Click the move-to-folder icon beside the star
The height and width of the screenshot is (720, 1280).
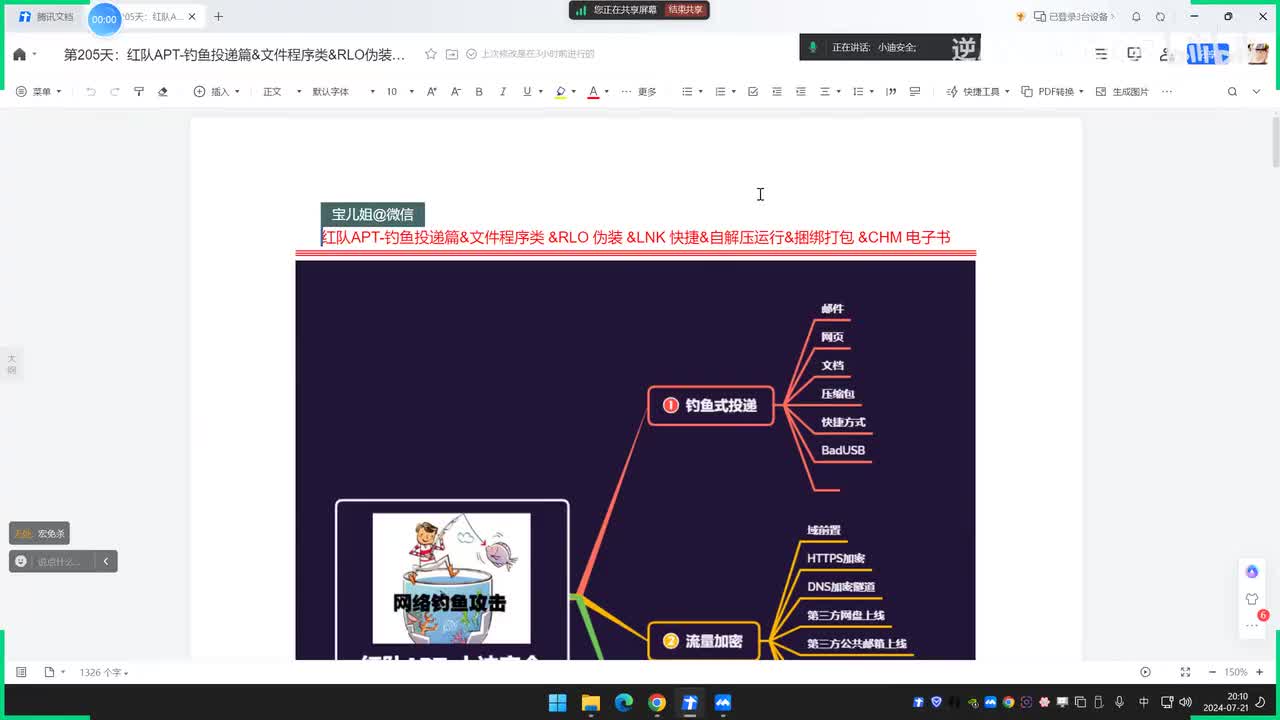452,54
